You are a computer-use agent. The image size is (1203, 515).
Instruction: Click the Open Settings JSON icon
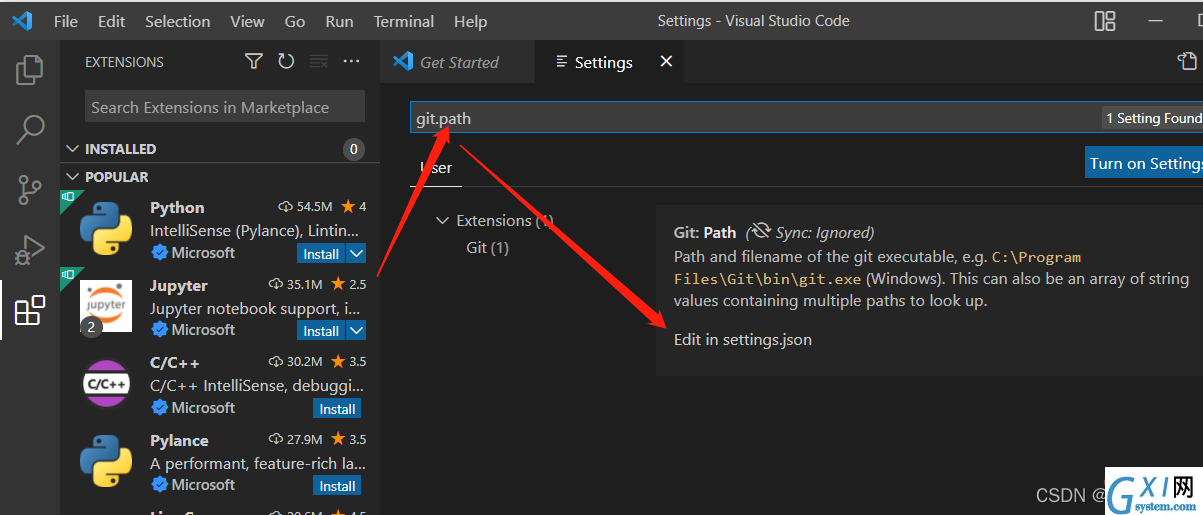tap(1188, 62)
